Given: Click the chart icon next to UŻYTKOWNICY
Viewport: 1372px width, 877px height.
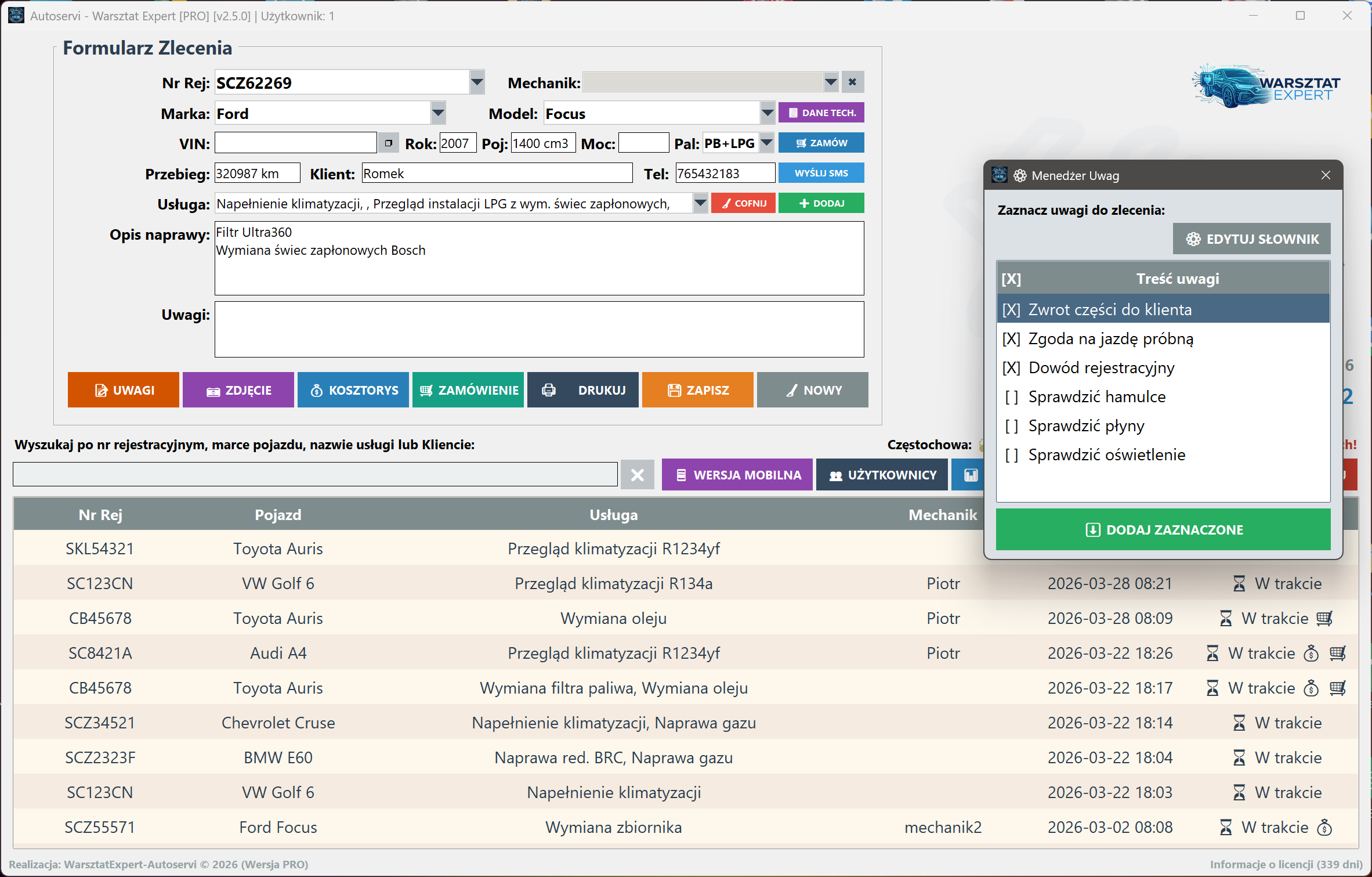Looking at the screenshot, I should pos(971,475).
